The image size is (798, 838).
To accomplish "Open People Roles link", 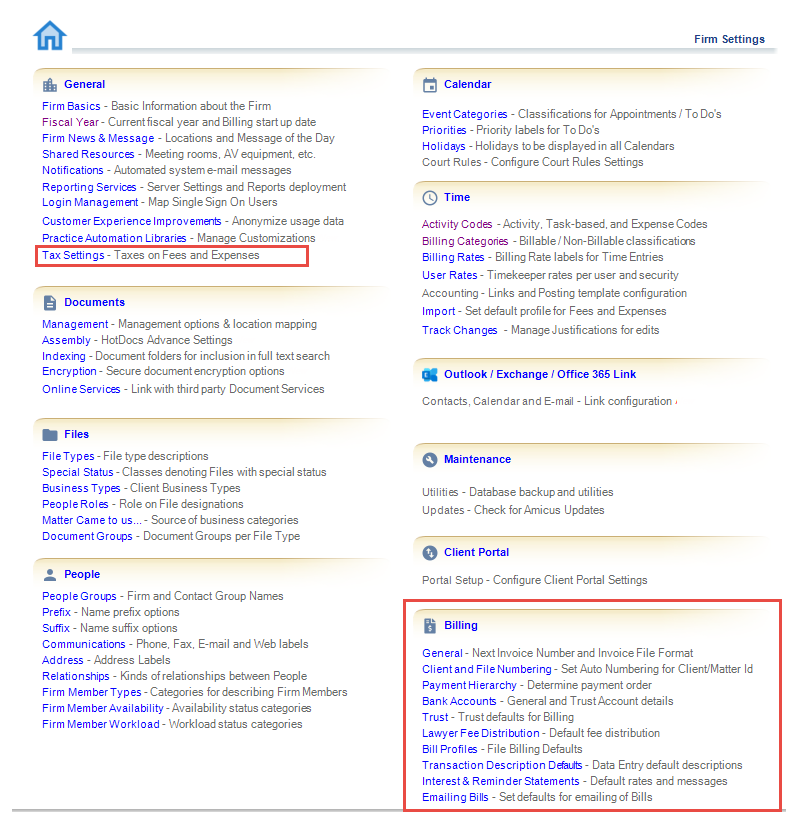I will 75,505.
